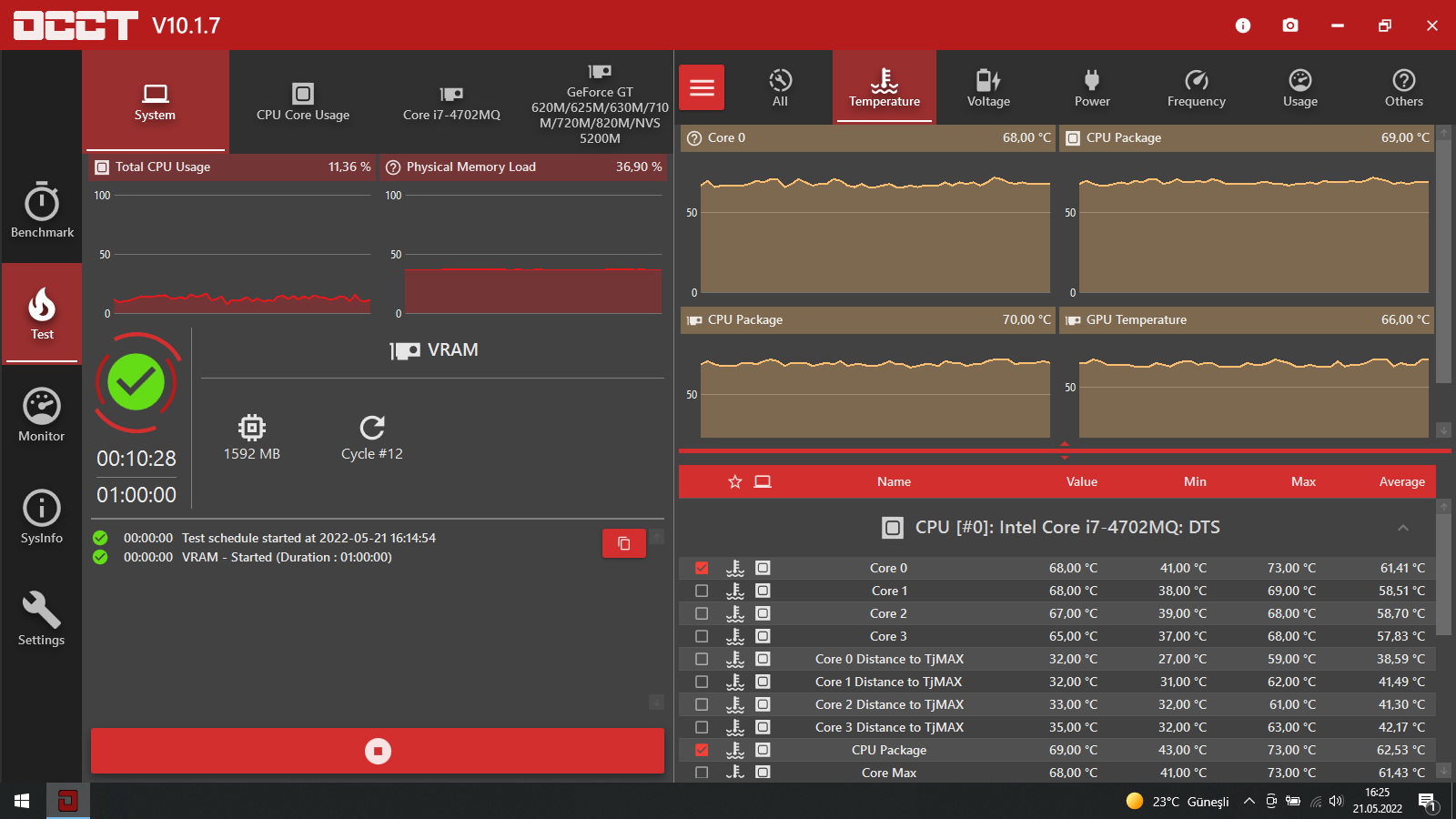Open the Benchmark section in sidebar
Viewport: 1456px width, 819px height.
click(42, 211)
